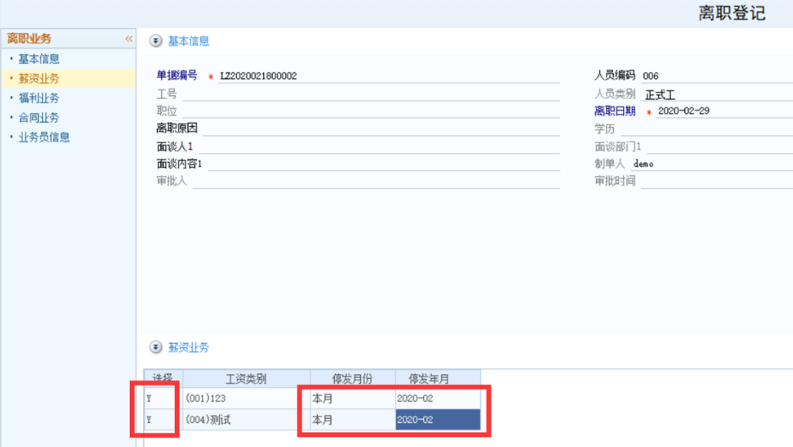Click the 停发年月 column header
This screenshot has height=447, width=793.
point(438,379)
